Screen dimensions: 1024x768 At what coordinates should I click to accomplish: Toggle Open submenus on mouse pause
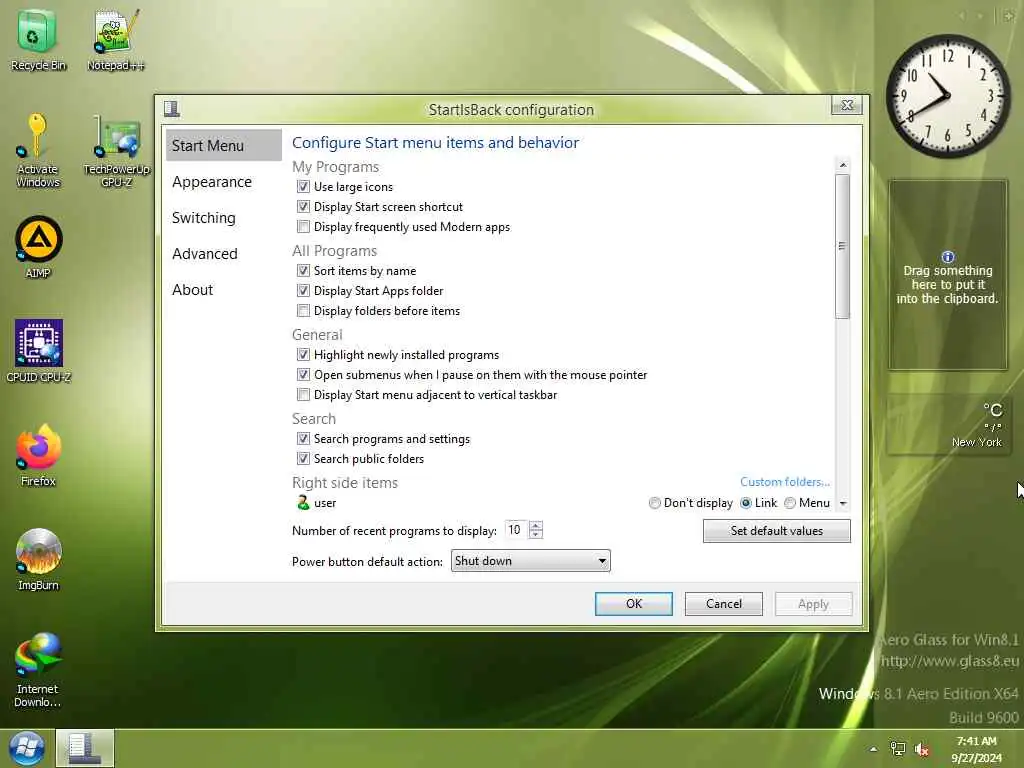coord(303,374)
